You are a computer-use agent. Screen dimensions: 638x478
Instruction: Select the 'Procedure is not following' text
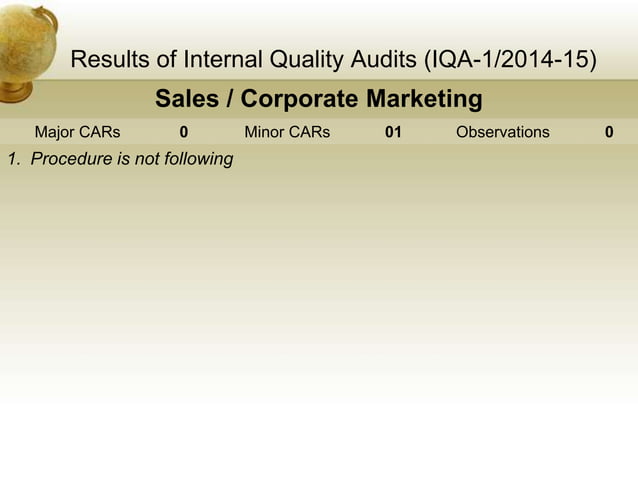point(132,159)
